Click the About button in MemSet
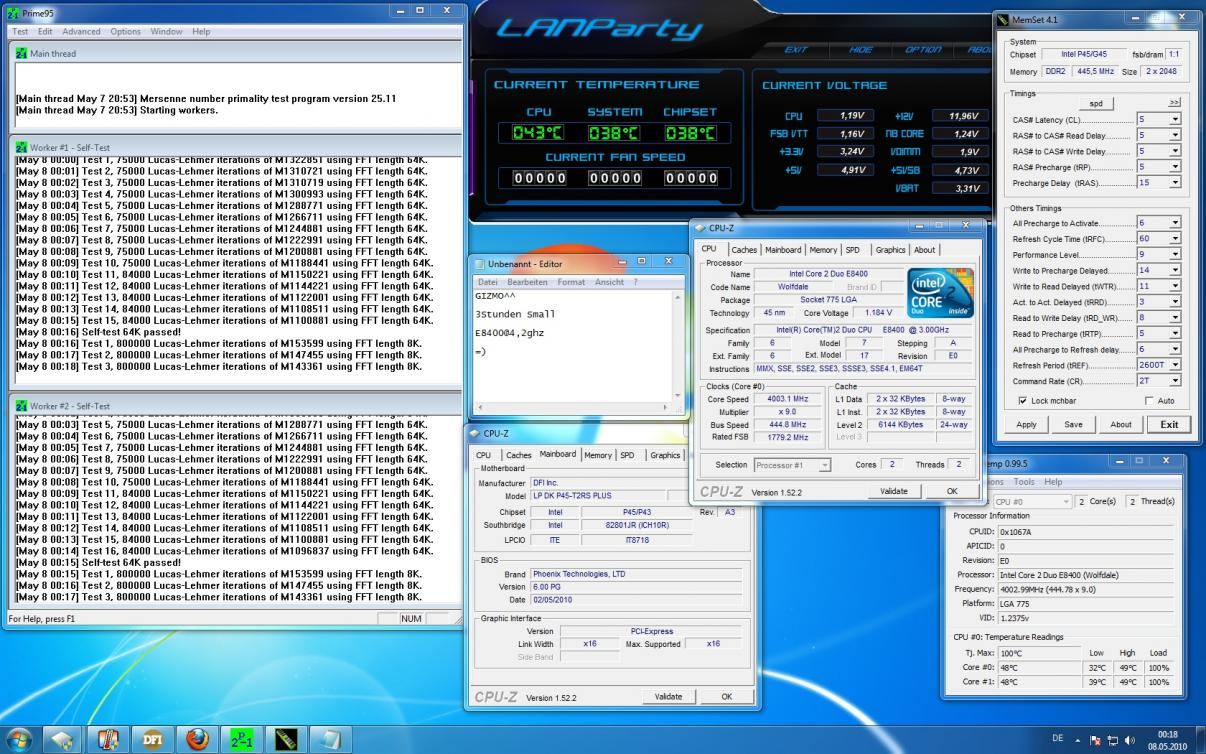 click(x=1121, y=424)
